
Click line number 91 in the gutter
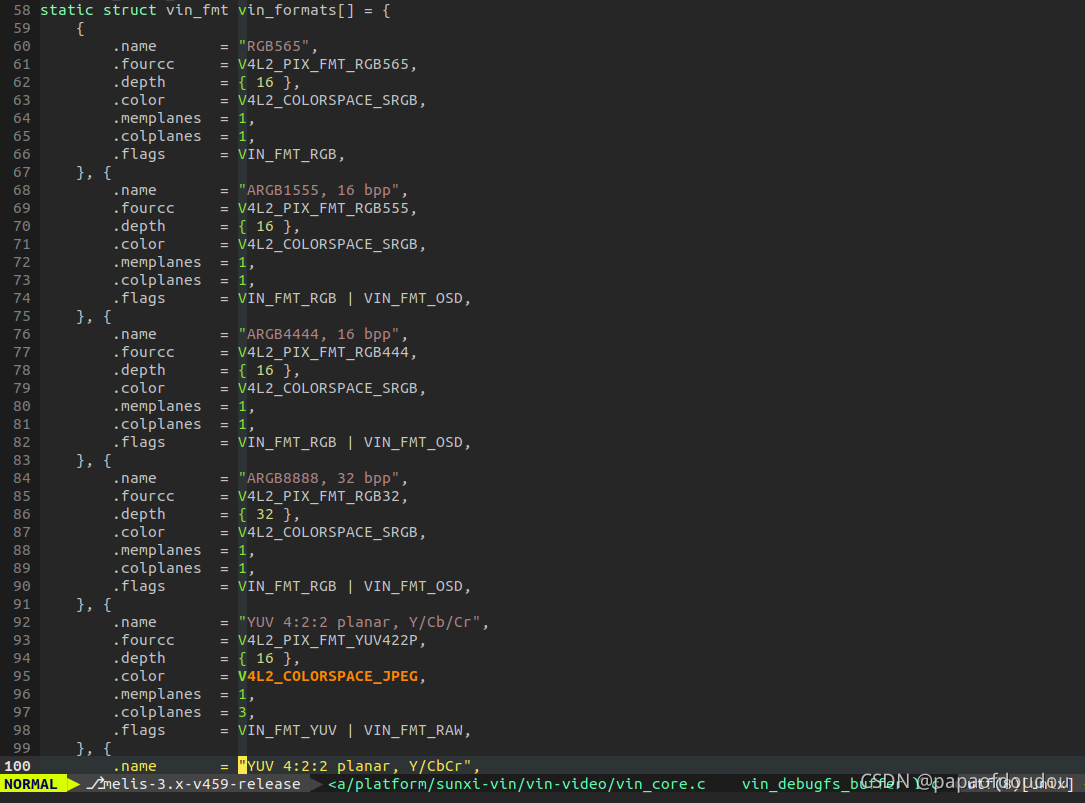[x=22, y=604]
